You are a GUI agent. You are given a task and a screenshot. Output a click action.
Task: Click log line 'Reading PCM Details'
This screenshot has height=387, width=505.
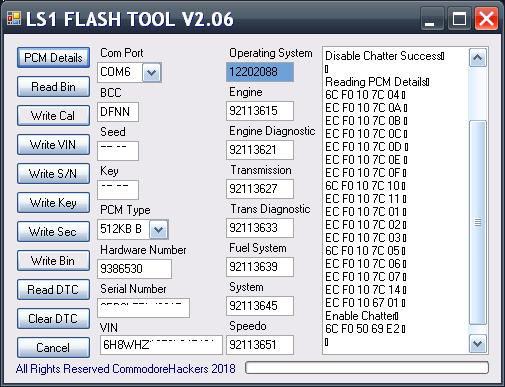[376, 82]
